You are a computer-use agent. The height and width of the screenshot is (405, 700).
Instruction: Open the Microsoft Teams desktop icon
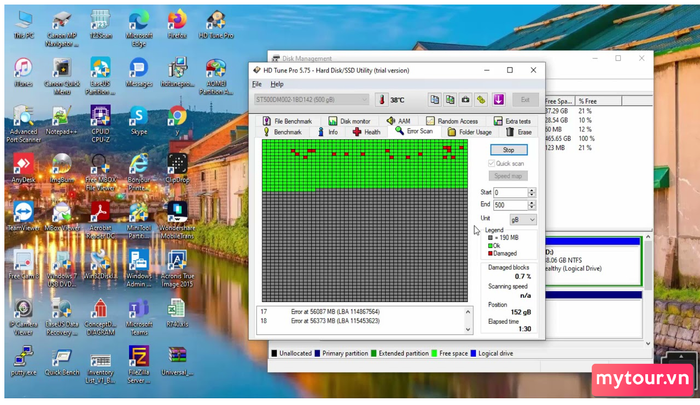point(139,316)
